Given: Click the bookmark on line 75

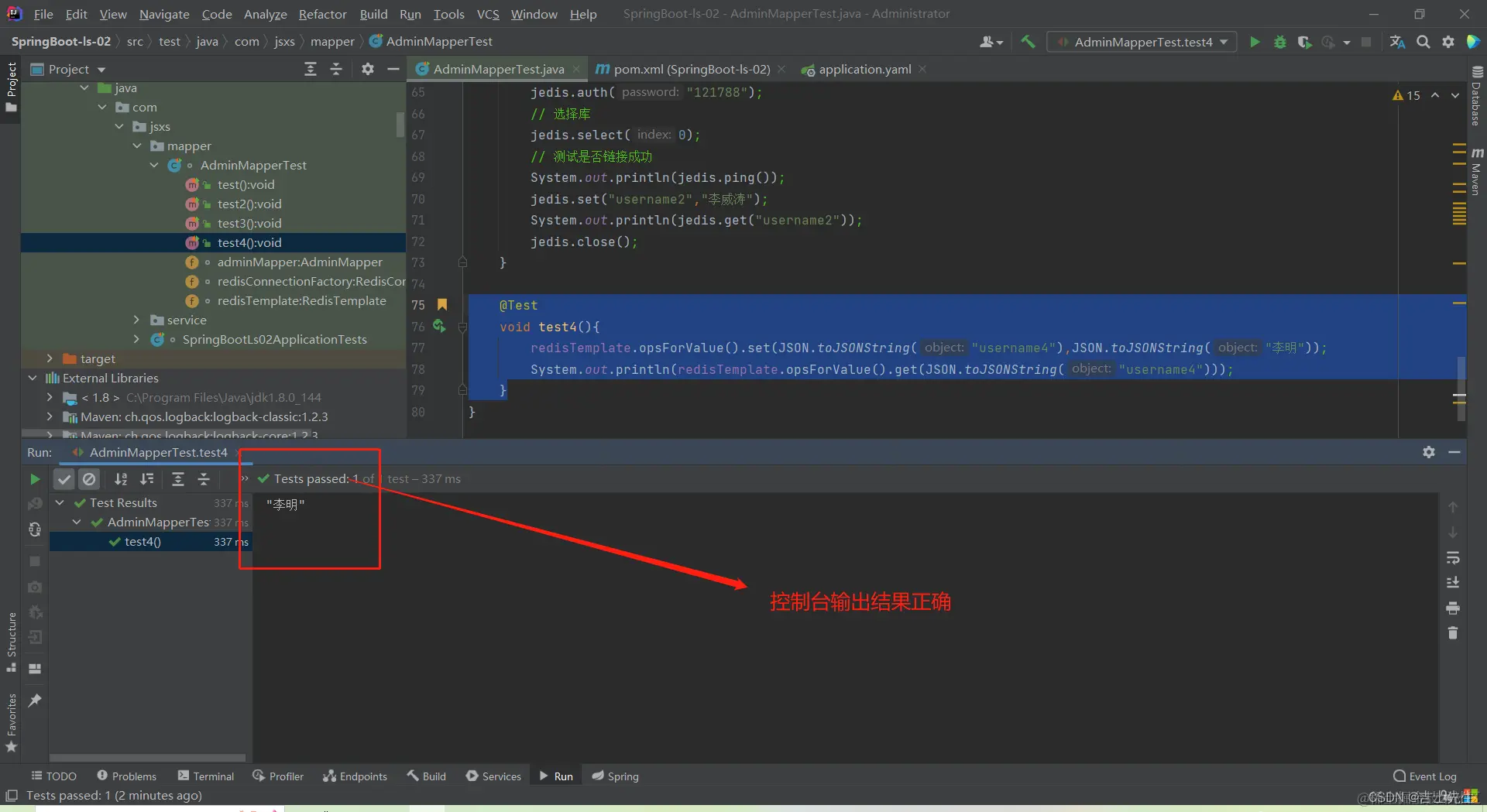Looking at the screenshot, I should click(x=442, y=304).
